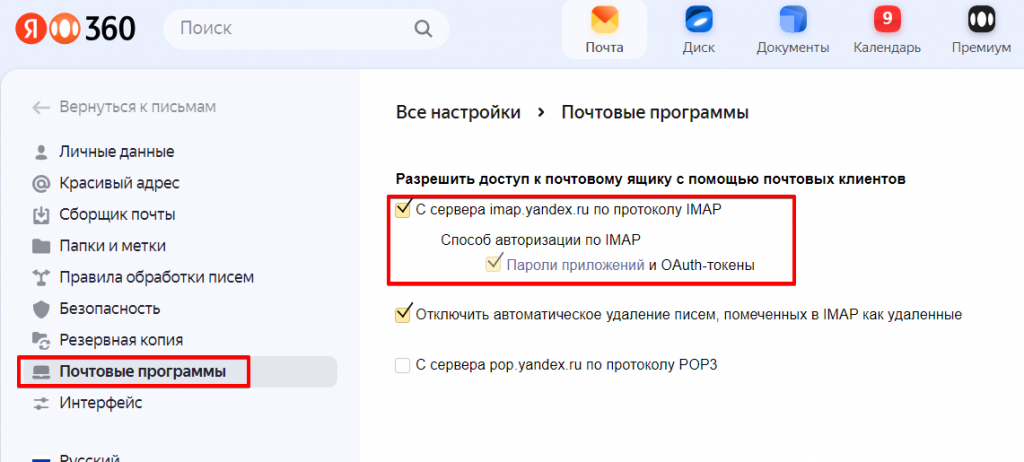The image size is (1024, 462).
Task: Click the filter icon beside Правила обработки писем
Action: tap(40, 278)
